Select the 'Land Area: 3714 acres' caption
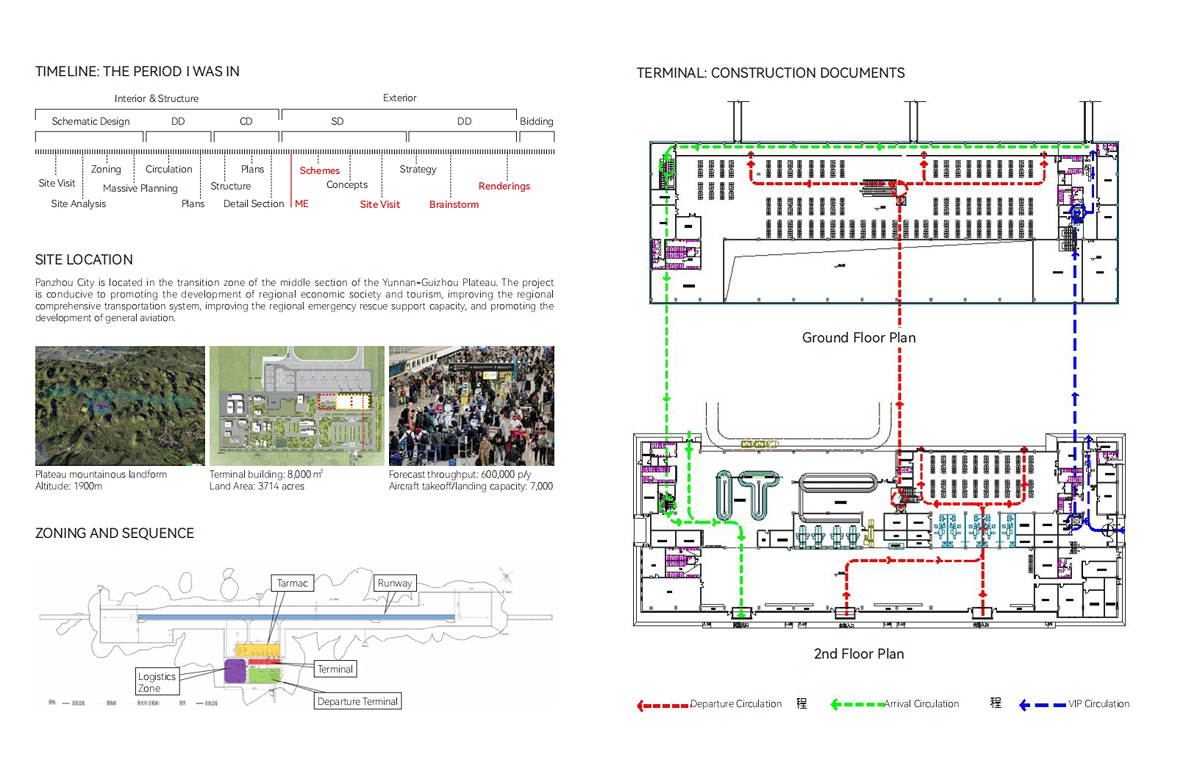Image resolution: width=1200 pixels, height=776 pixels. (257, 487)
